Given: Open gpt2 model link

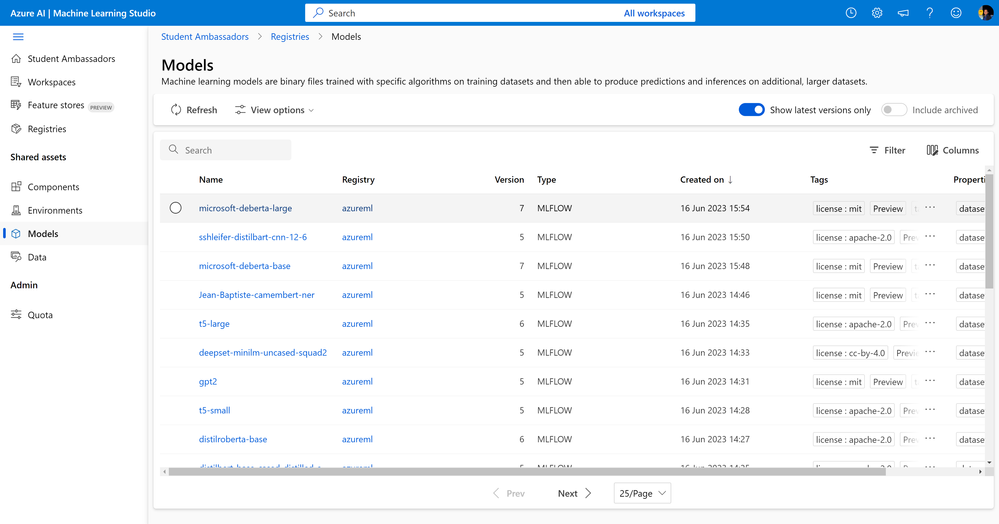Looking at the screenshot, I should pos(208,381).
